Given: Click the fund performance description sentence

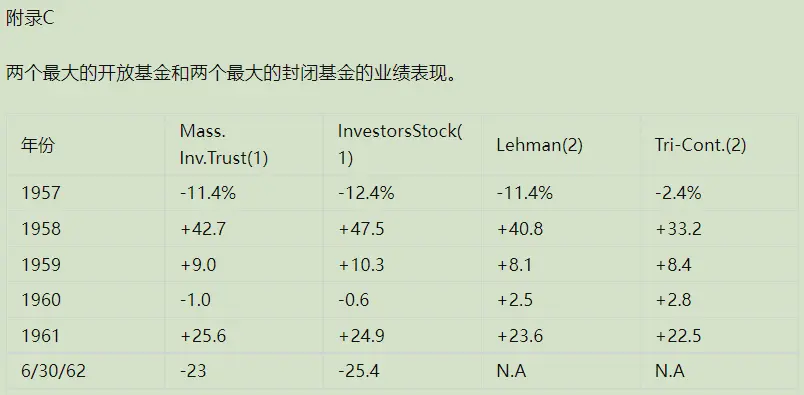Looking at the screenshot, I should [230, 73].
